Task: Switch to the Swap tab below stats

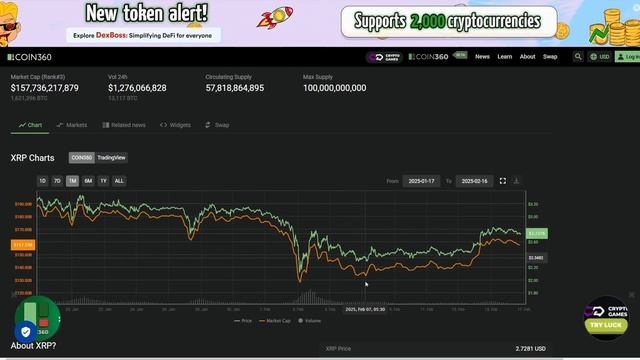Action: tap(217, 125)
